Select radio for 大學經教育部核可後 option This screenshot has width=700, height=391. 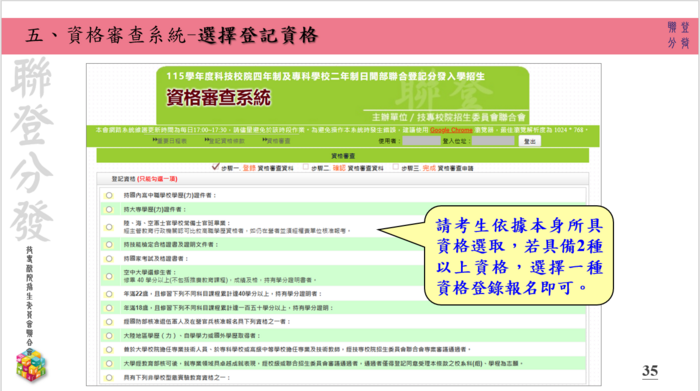(109, 364)
